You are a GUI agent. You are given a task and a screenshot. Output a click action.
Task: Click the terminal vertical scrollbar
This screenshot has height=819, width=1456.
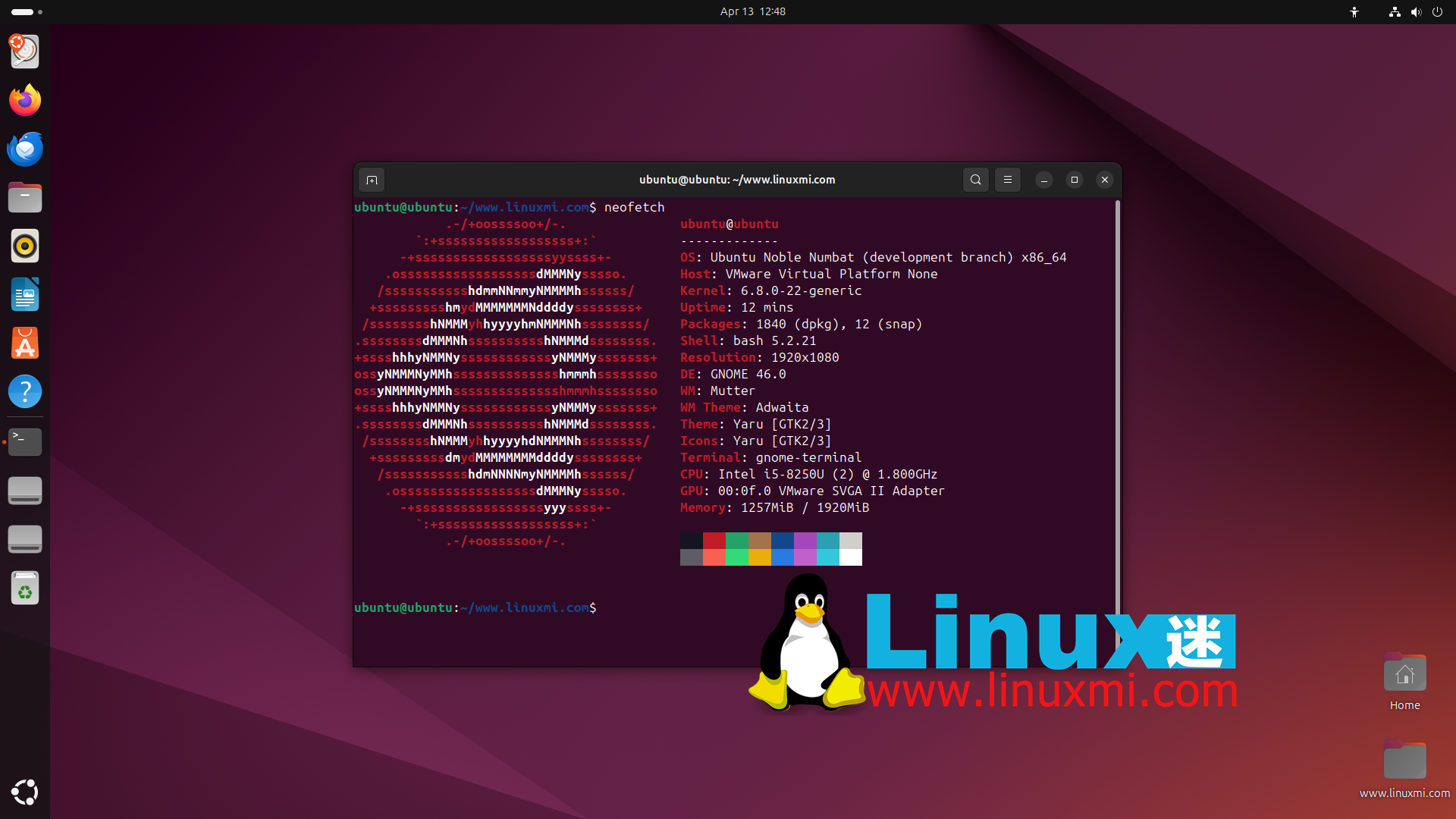pyautogui.click(x=1117, y=409)
